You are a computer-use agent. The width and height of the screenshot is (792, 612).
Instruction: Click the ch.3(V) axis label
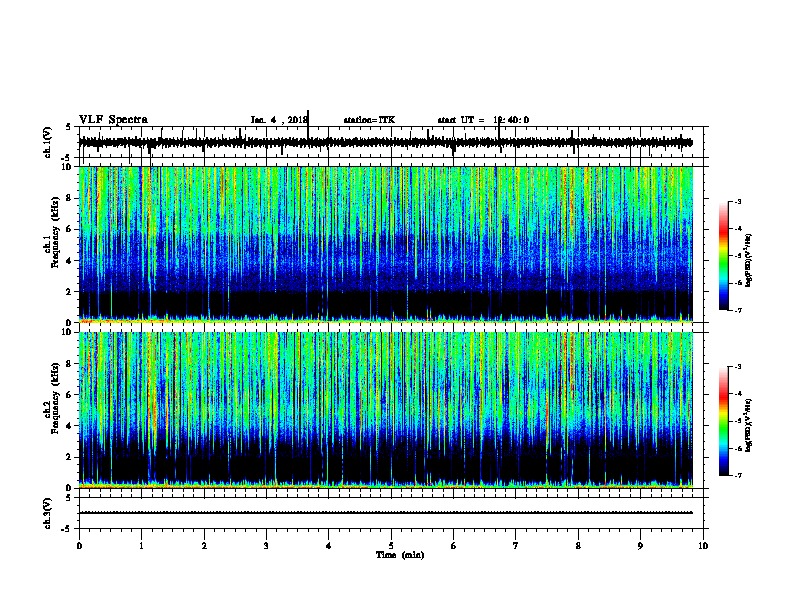pyautogui.click(x=48, y=513)
